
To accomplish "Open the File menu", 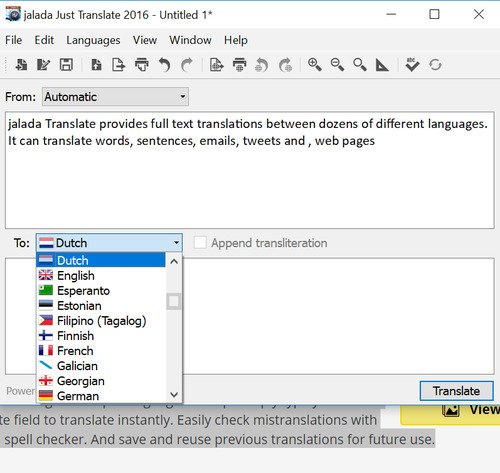I will coord(14,40).
